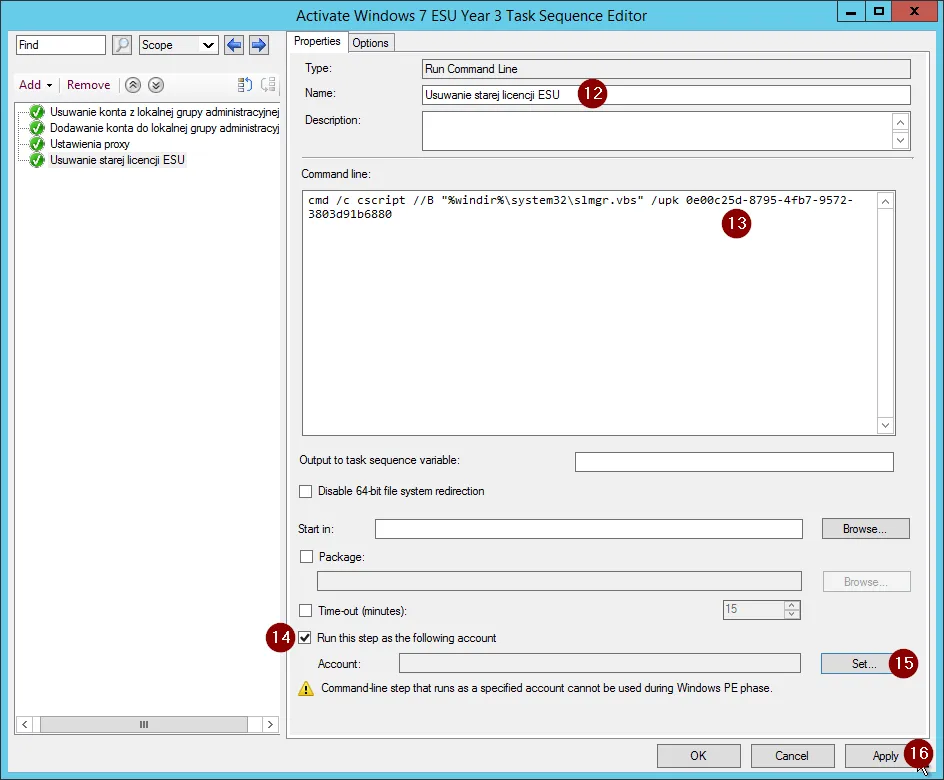Move the selected step down
944x780 pixels.
click(156, 85)
